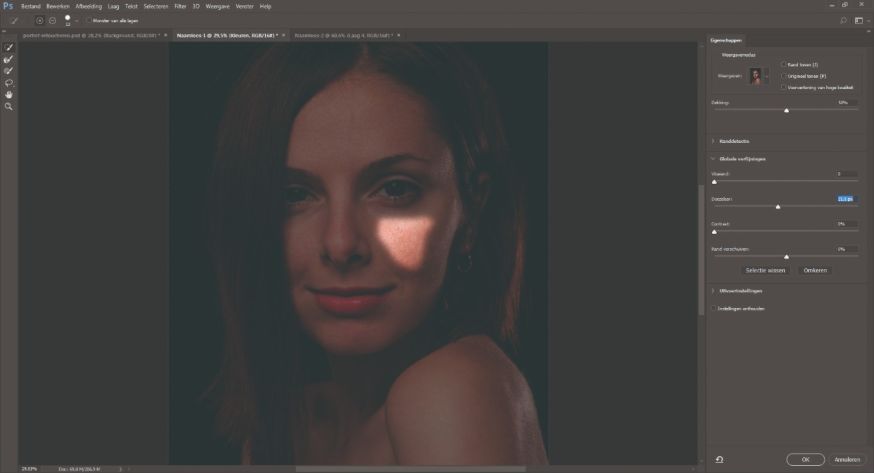Viewport: 874px width, 473px height.
Task: Toggle 'Instellingen onthouden' checkbox
Action: pos(713,308)
